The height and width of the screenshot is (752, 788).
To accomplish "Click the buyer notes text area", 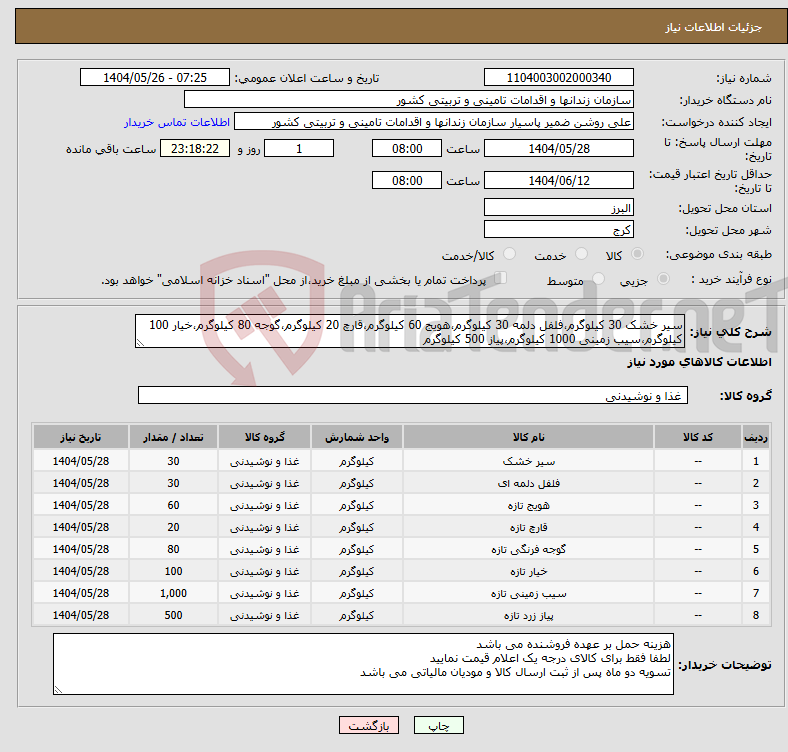I will 363,664.
